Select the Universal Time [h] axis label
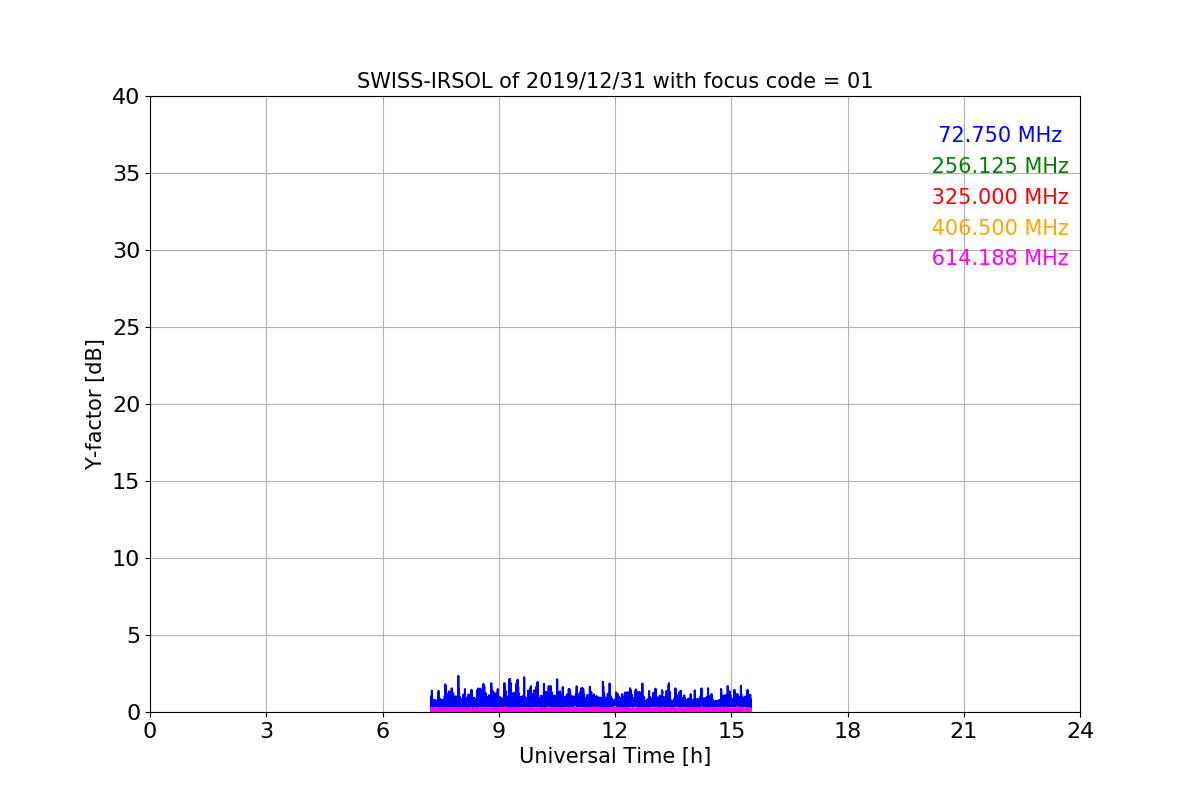Viewport: 1200px width, 800px height. pos(615,756)
